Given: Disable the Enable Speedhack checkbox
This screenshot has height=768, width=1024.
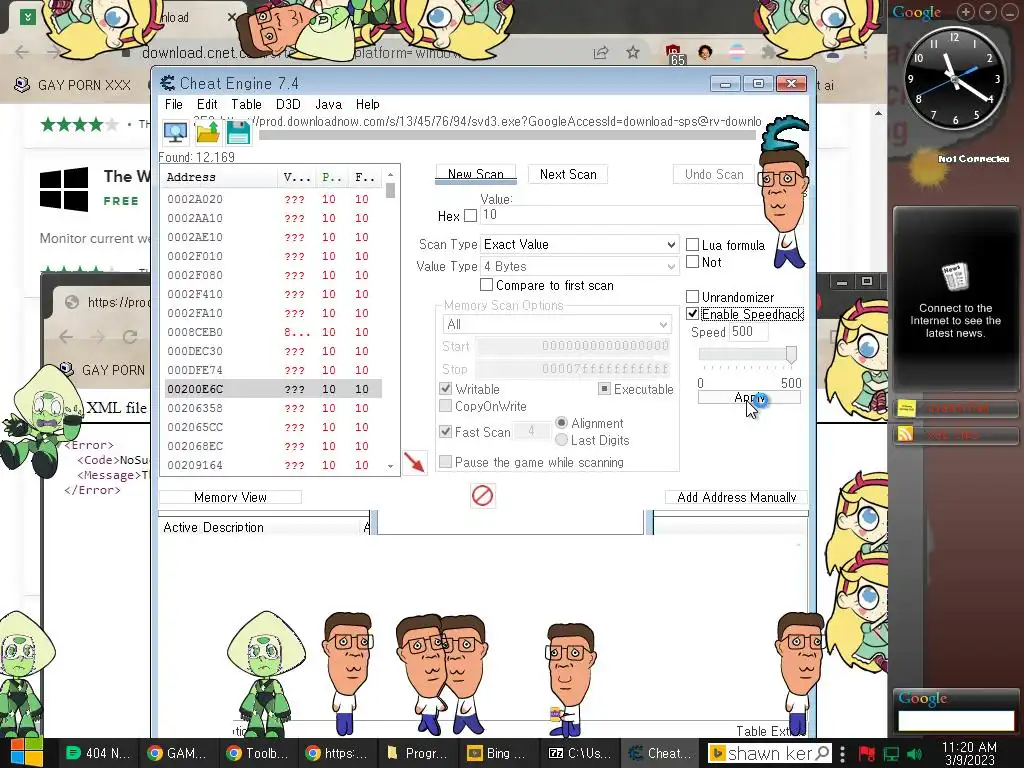Looking at the screenshot, I should tap(692, 314).
